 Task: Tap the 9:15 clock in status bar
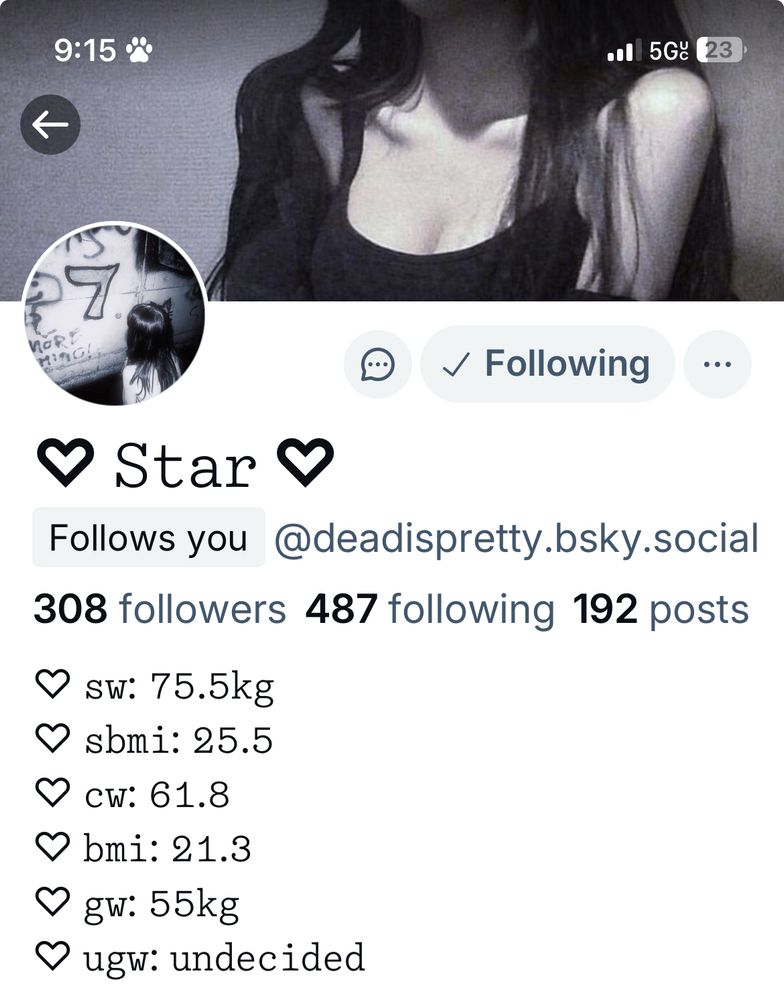pyautogui.click(x=85, y=50)
